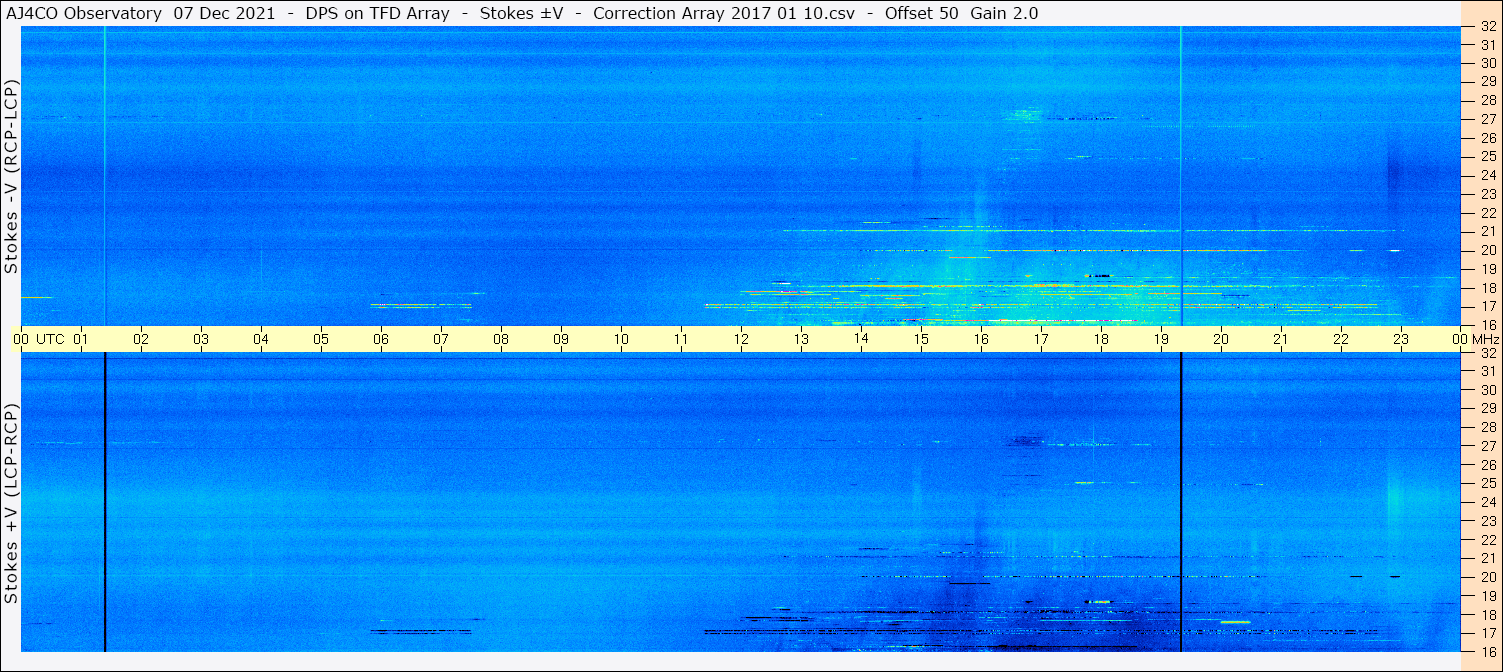This screenshot has height=672, width=1503.
Task: Pick the 15 hour tick on UTC axis
Action: [x=921, y=339]
